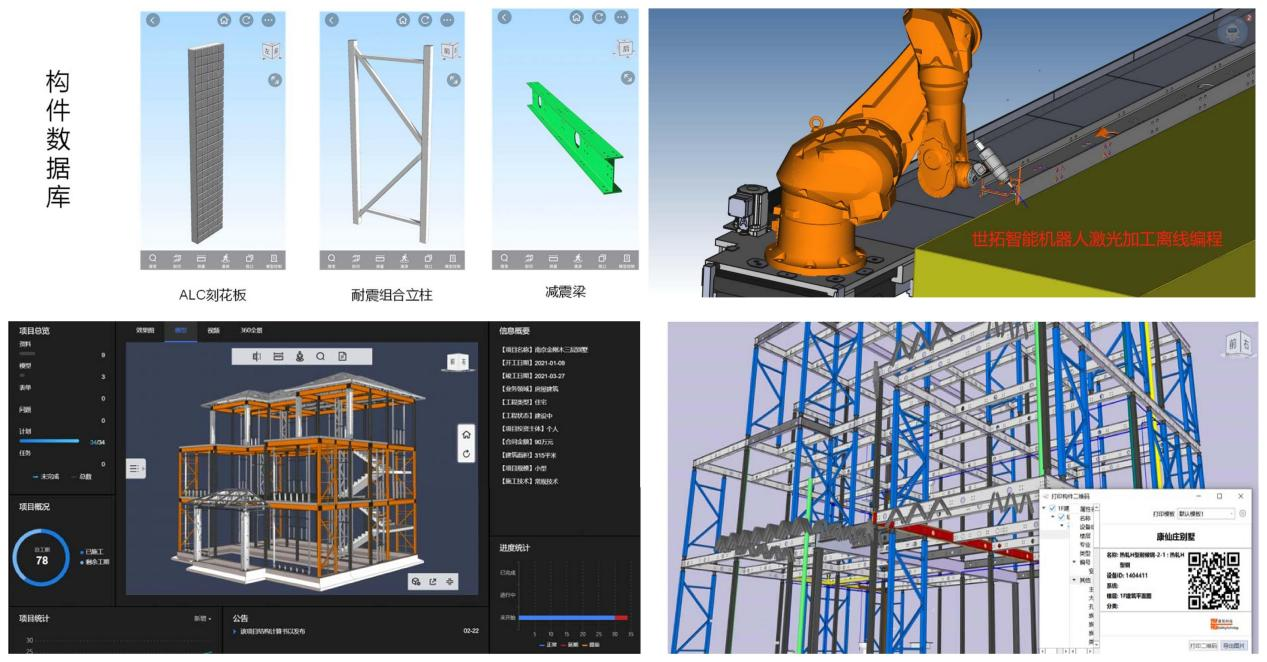Open the 打印模板 template dropdown

1207,513
